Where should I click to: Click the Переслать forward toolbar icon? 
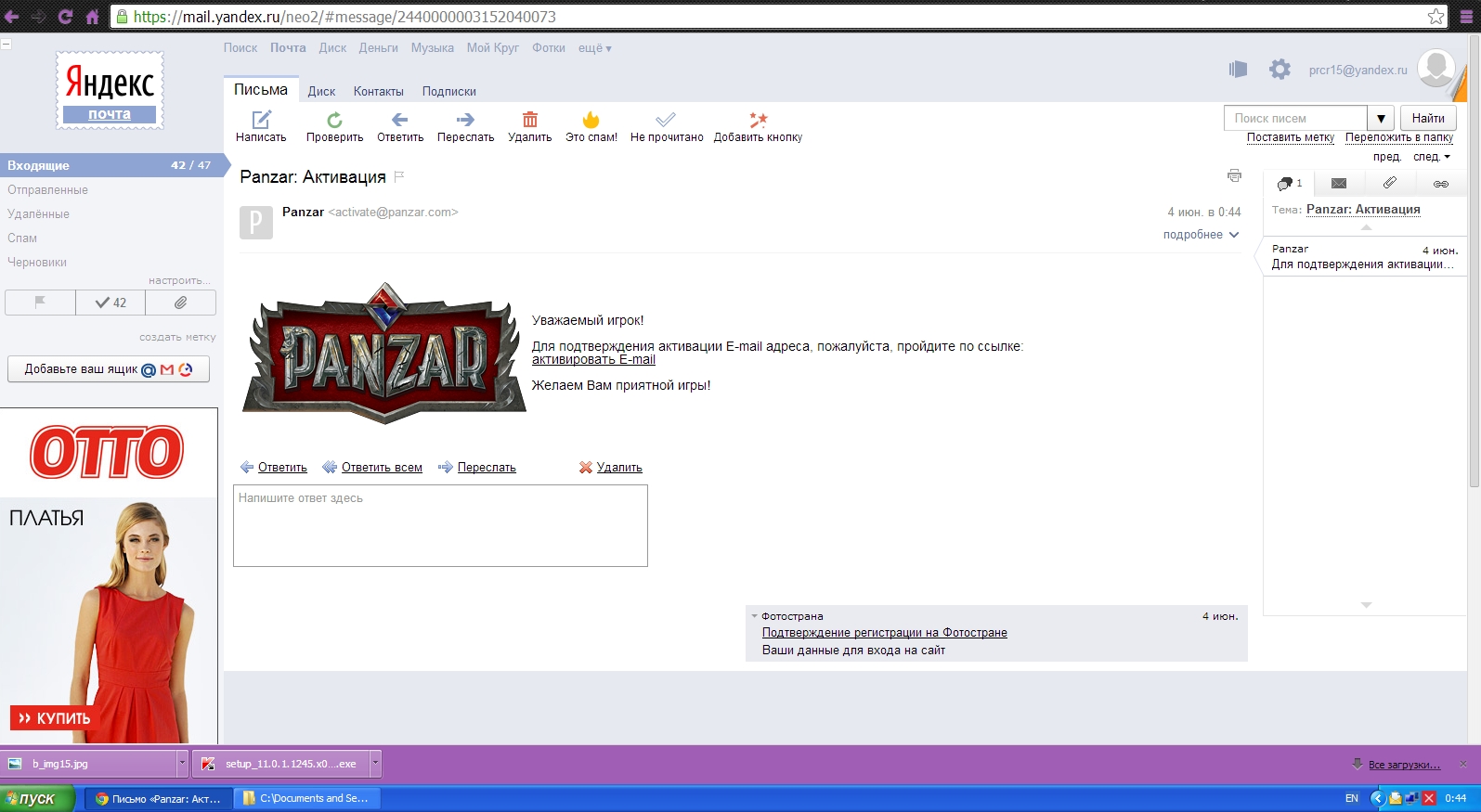pos(465,120)
